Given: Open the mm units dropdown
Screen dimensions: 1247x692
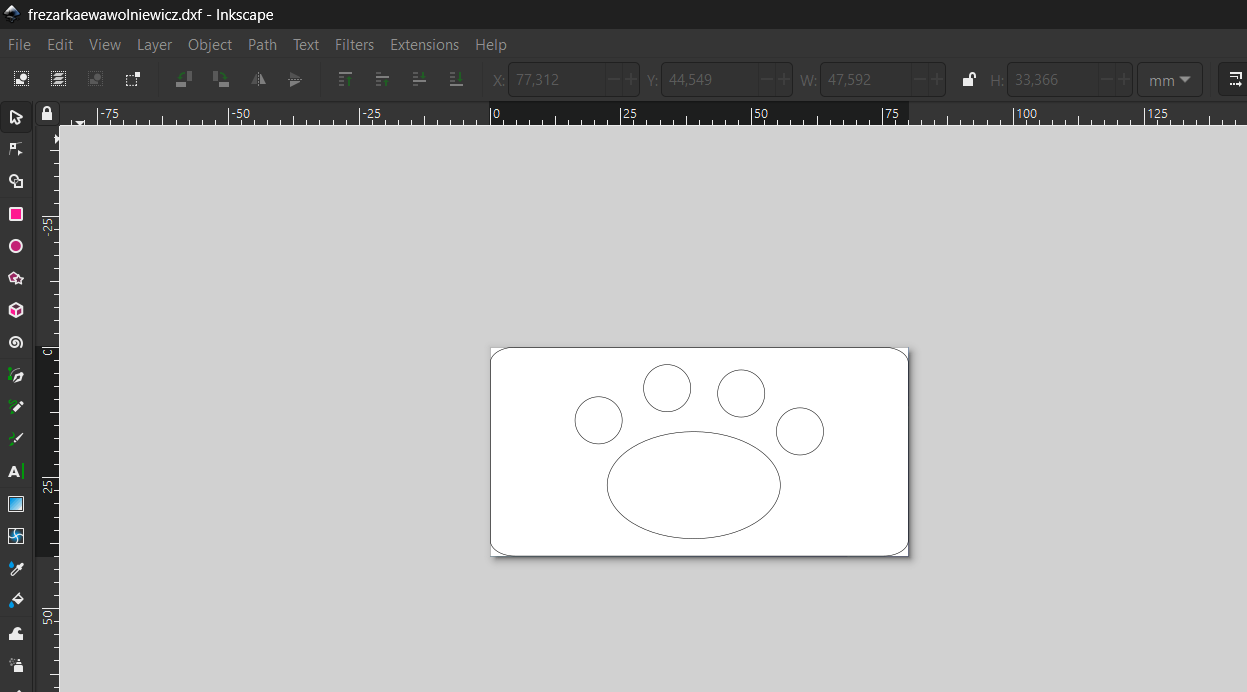Looking at the screenshot, I should pos(1169,80).
